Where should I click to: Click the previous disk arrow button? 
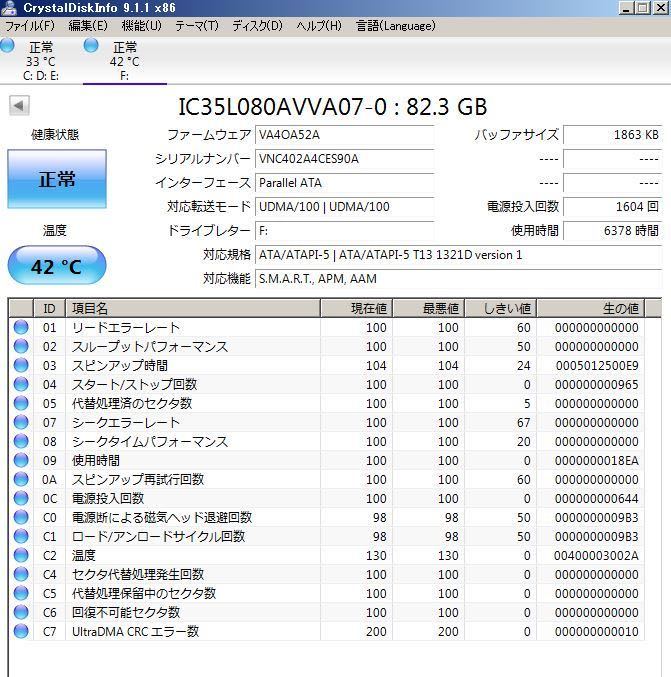click(19, 105)
